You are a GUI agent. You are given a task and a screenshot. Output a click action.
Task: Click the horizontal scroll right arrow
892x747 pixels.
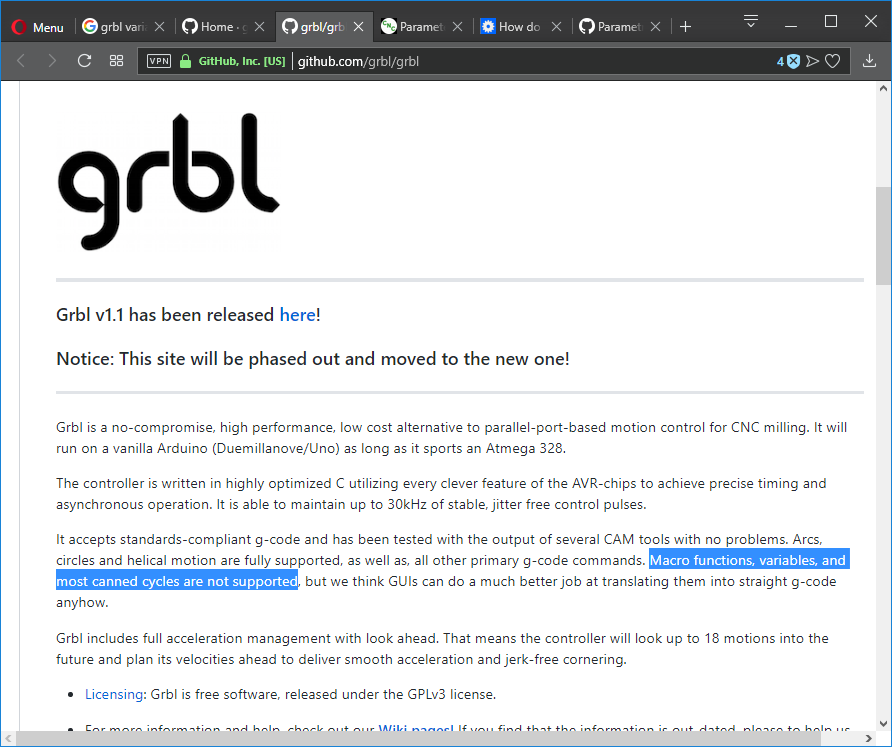869,738
